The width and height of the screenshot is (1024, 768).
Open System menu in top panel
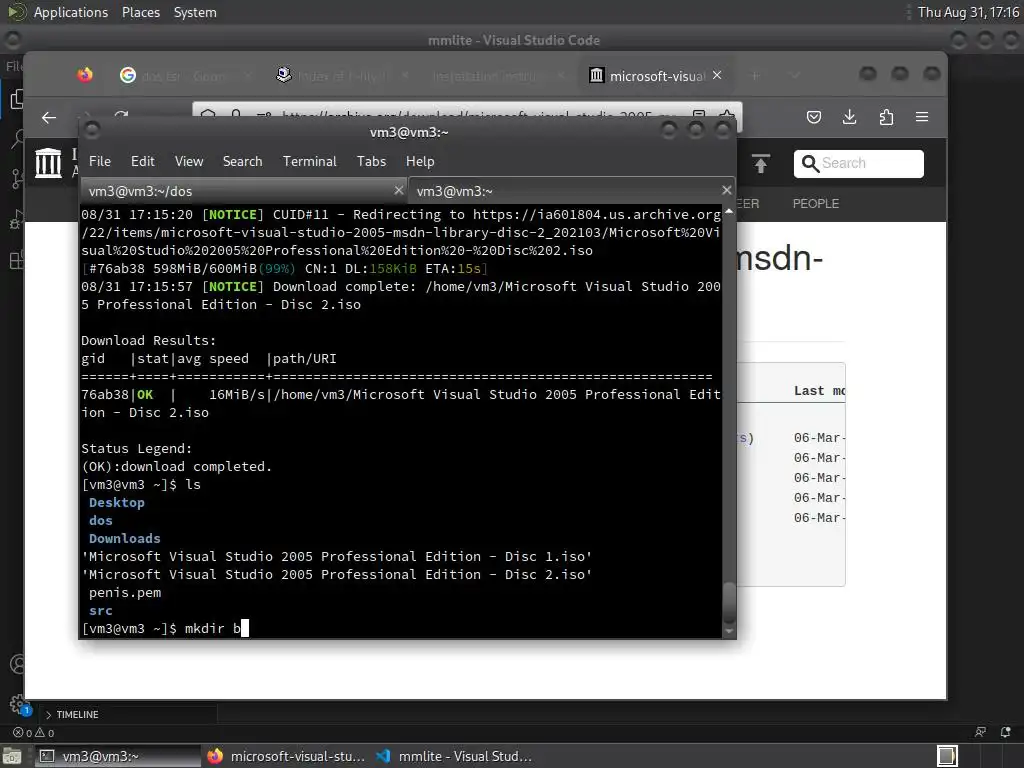click(195, 12)
